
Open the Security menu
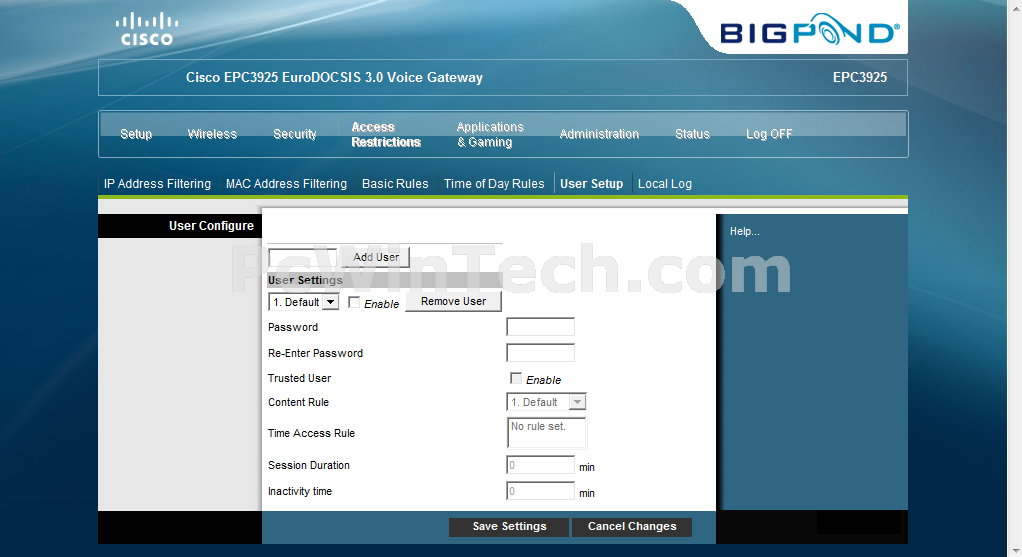click(295, 134)
